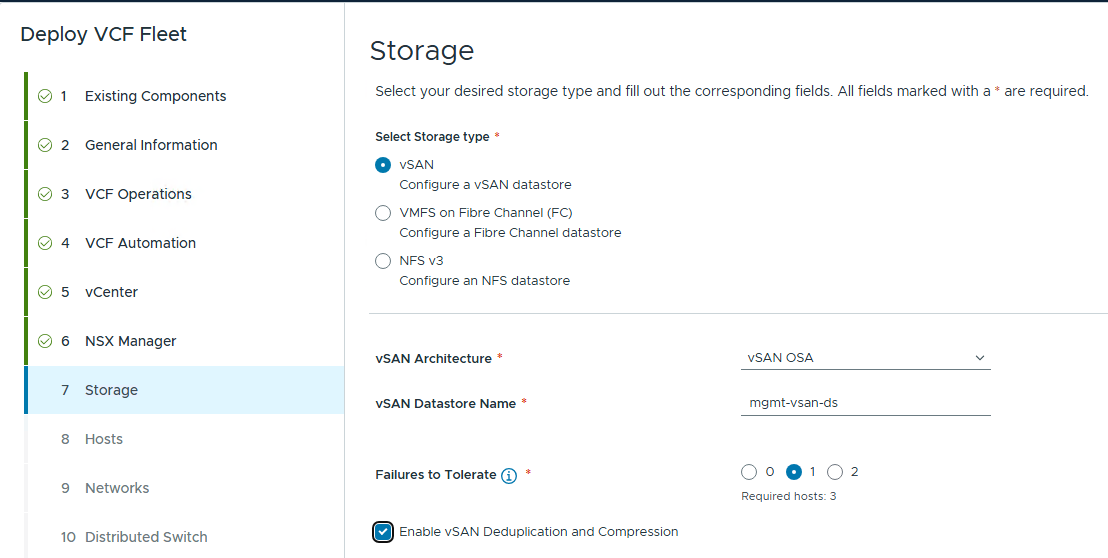Screen dimensions: 1108x558
Task: Click the vCenter step checkmark icon
Action: pos(45,293)
